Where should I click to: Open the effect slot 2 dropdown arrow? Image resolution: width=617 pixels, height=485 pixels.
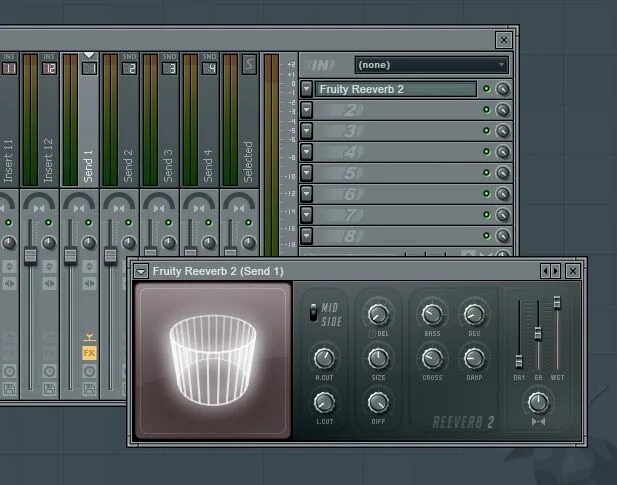(x=307, y=110)
